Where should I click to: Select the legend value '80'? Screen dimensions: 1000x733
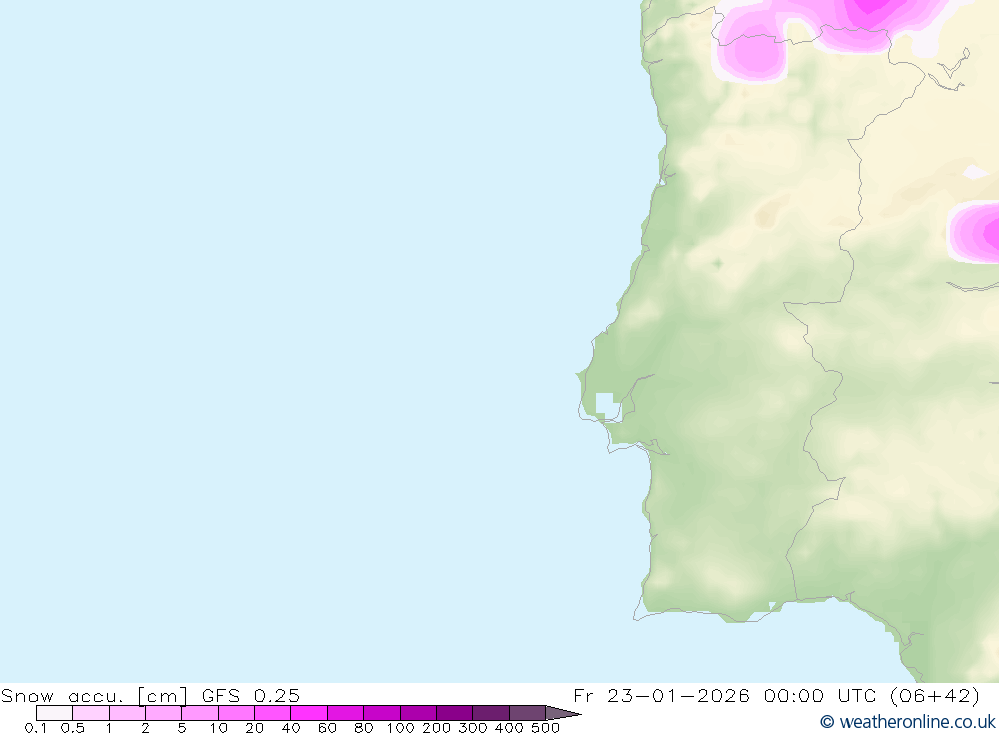point(364,728)
